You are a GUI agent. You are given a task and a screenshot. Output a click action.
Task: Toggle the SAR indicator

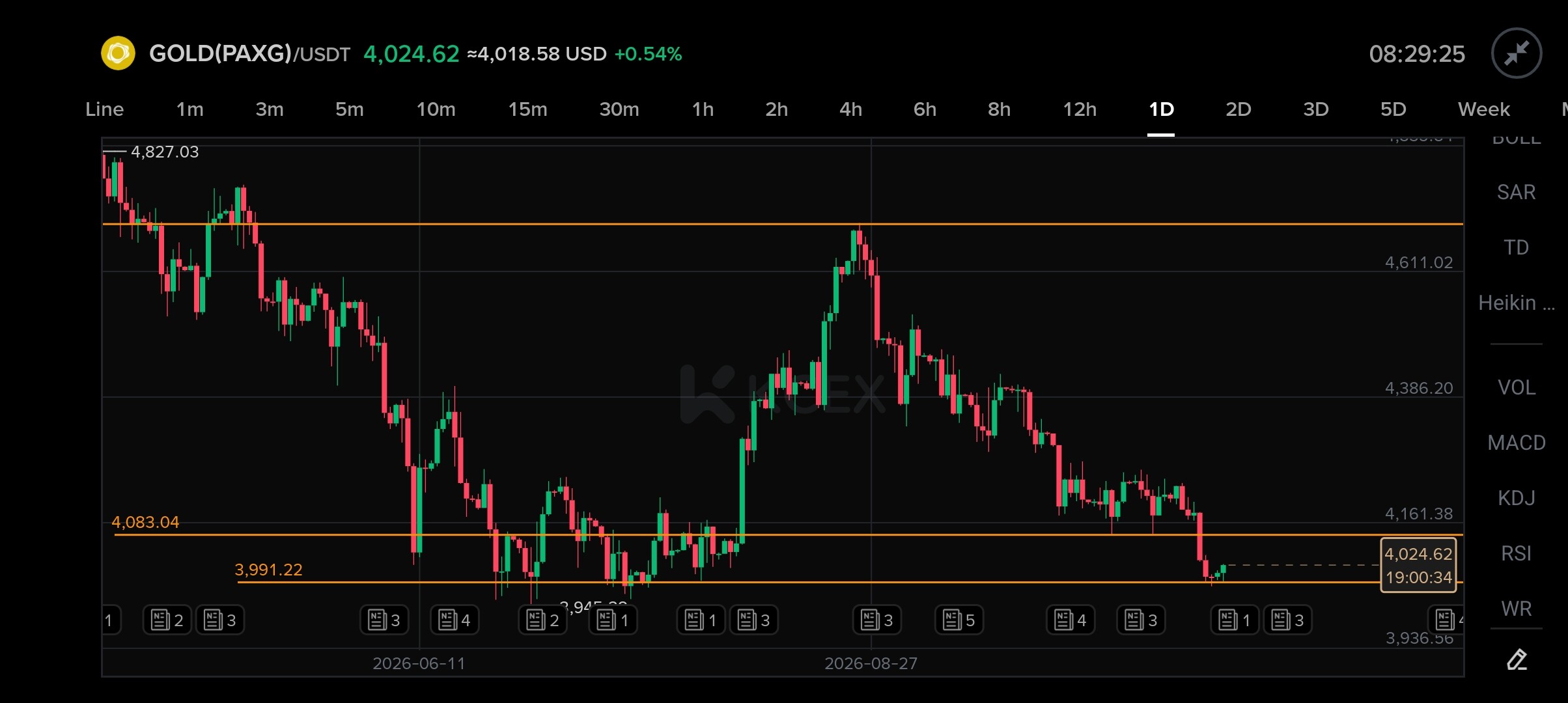point(1516,192)
